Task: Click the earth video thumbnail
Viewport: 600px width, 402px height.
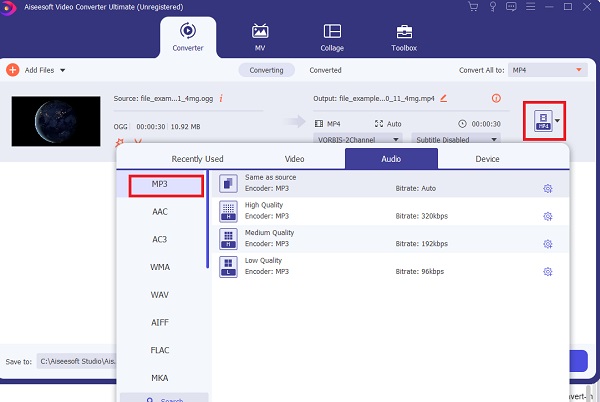Action: click(x=56, y=121)
